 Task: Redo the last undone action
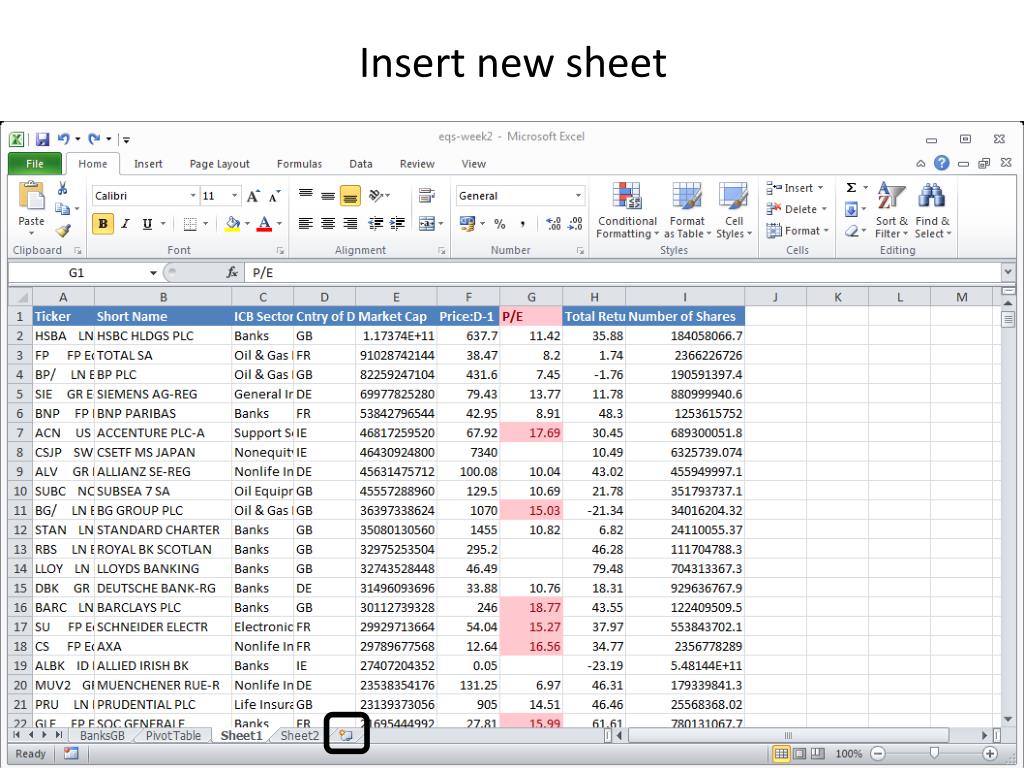pos(95,139)
